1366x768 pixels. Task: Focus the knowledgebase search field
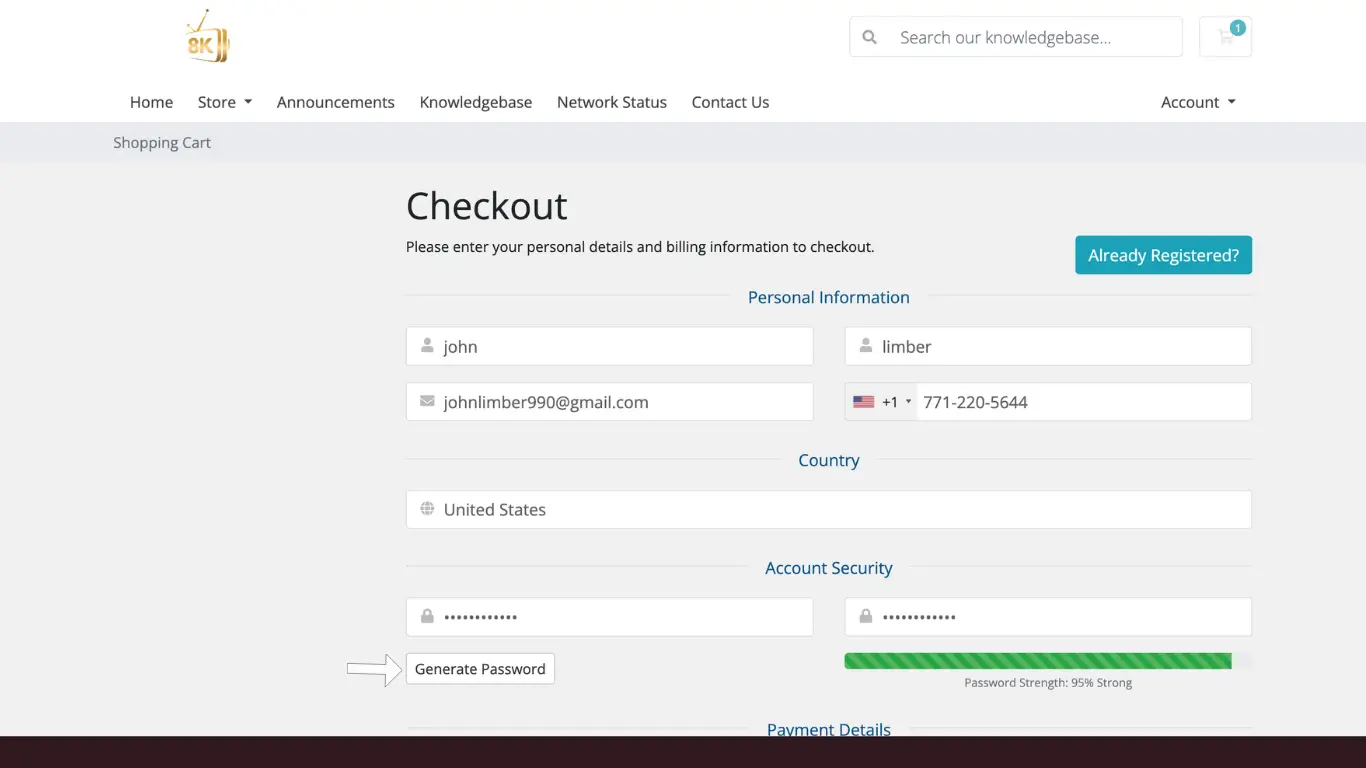[1034, 37]
